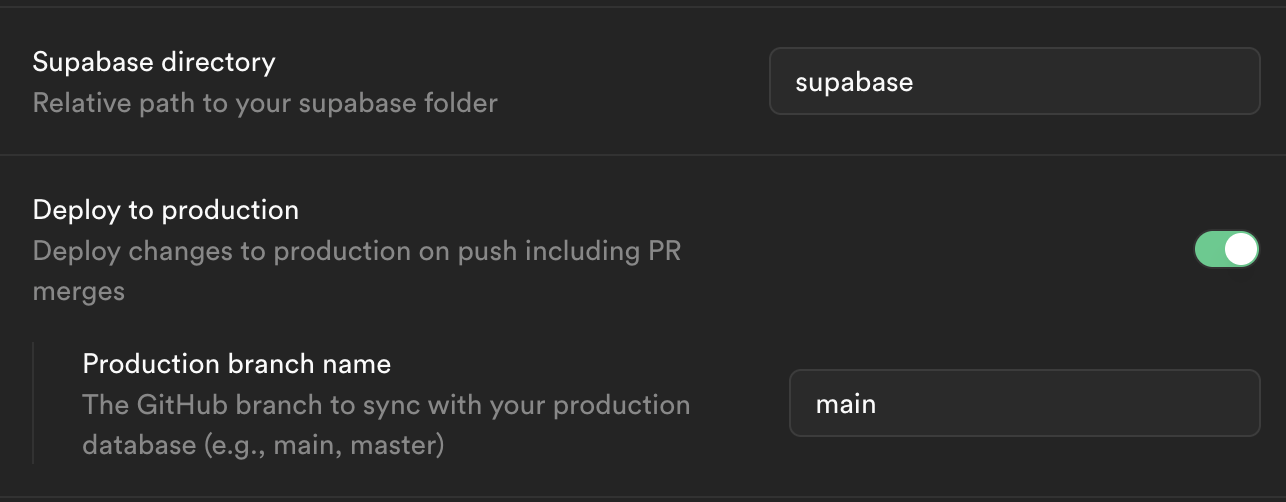Click the "Supabase directory" heading
This screenshot has width=1286, height=502.
point(154,62)
